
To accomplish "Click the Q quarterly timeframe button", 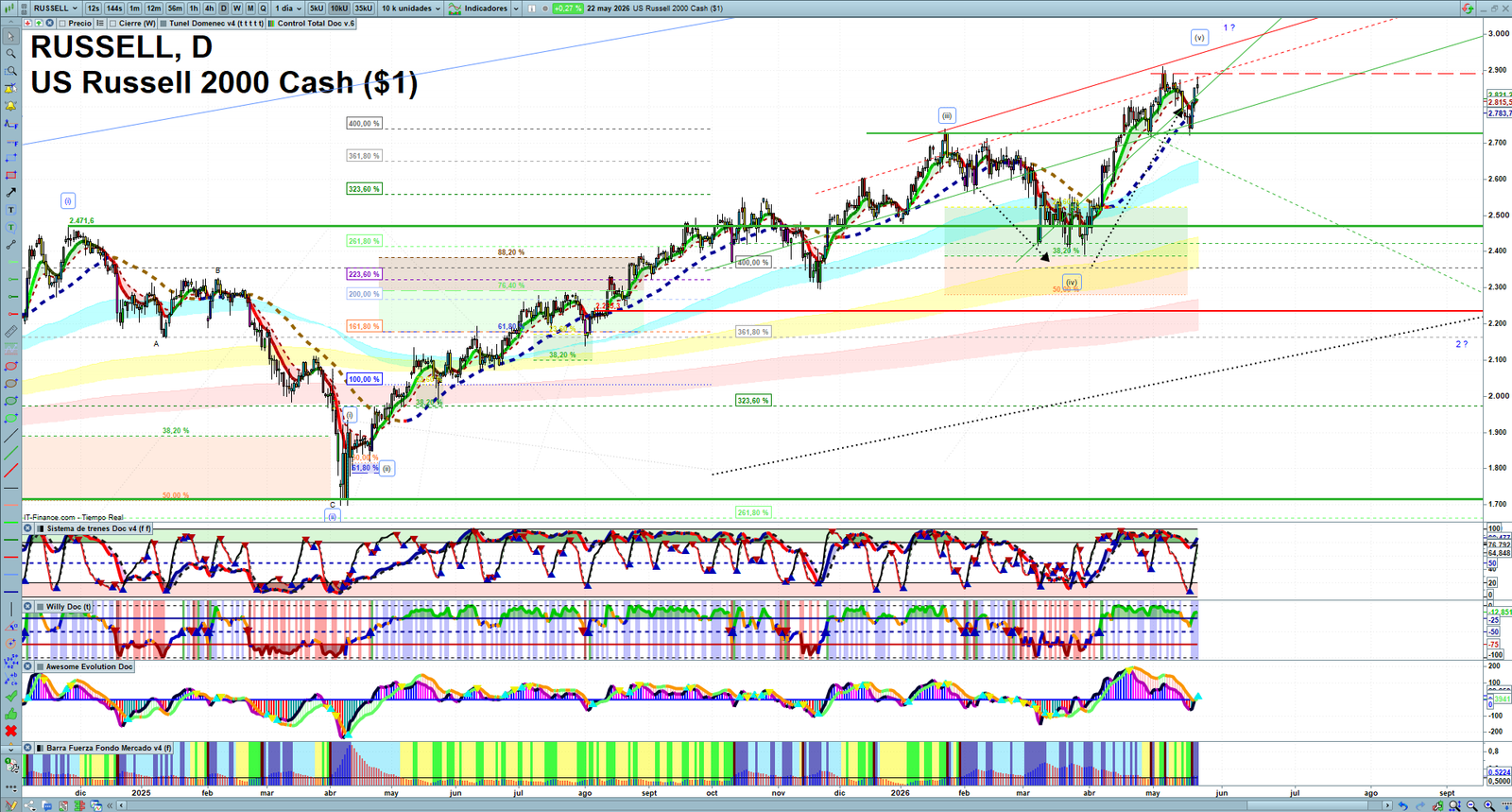I will [264, 9].
